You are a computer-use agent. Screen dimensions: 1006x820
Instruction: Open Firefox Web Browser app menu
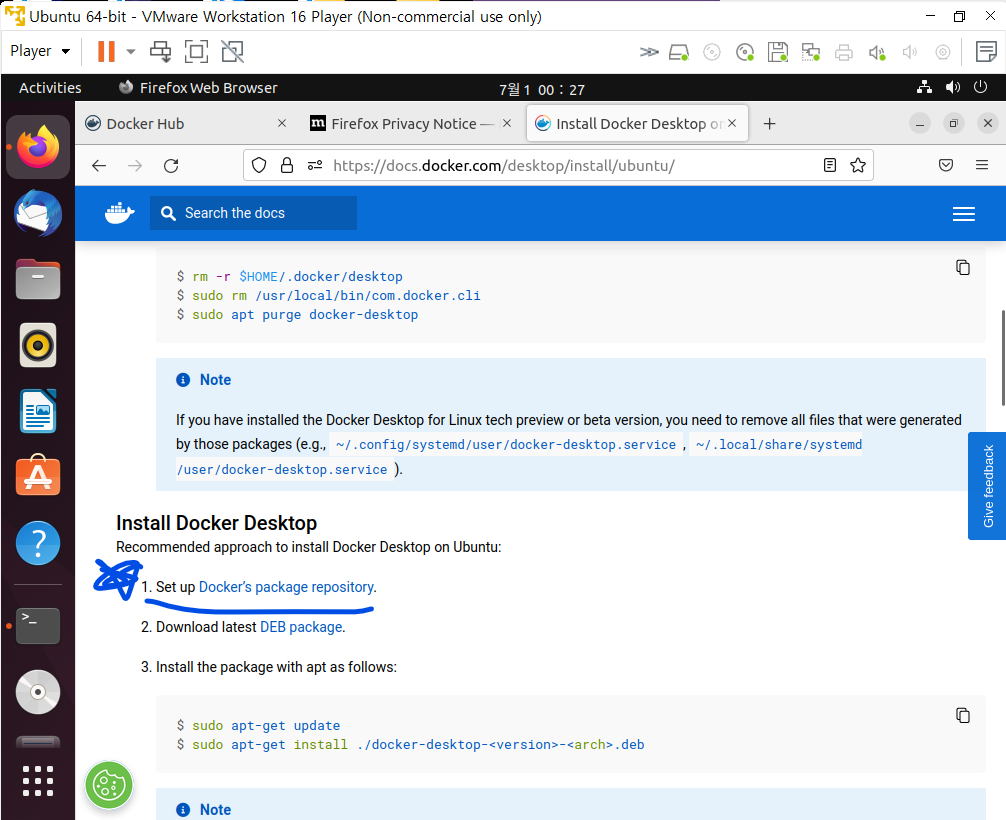(x=198, y=88)
